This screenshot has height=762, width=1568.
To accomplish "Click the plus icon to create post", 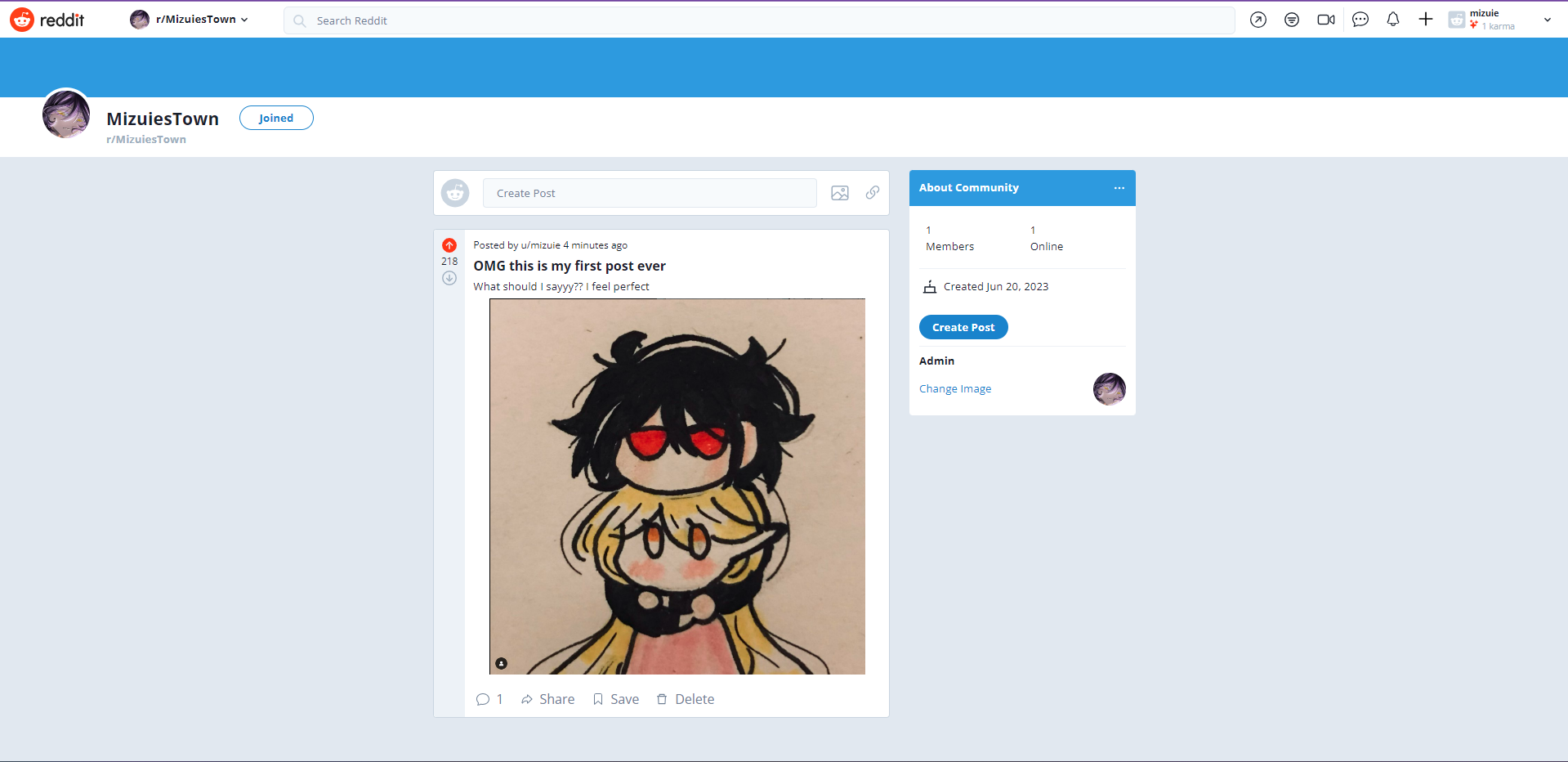I will (x=1426, y=19).
